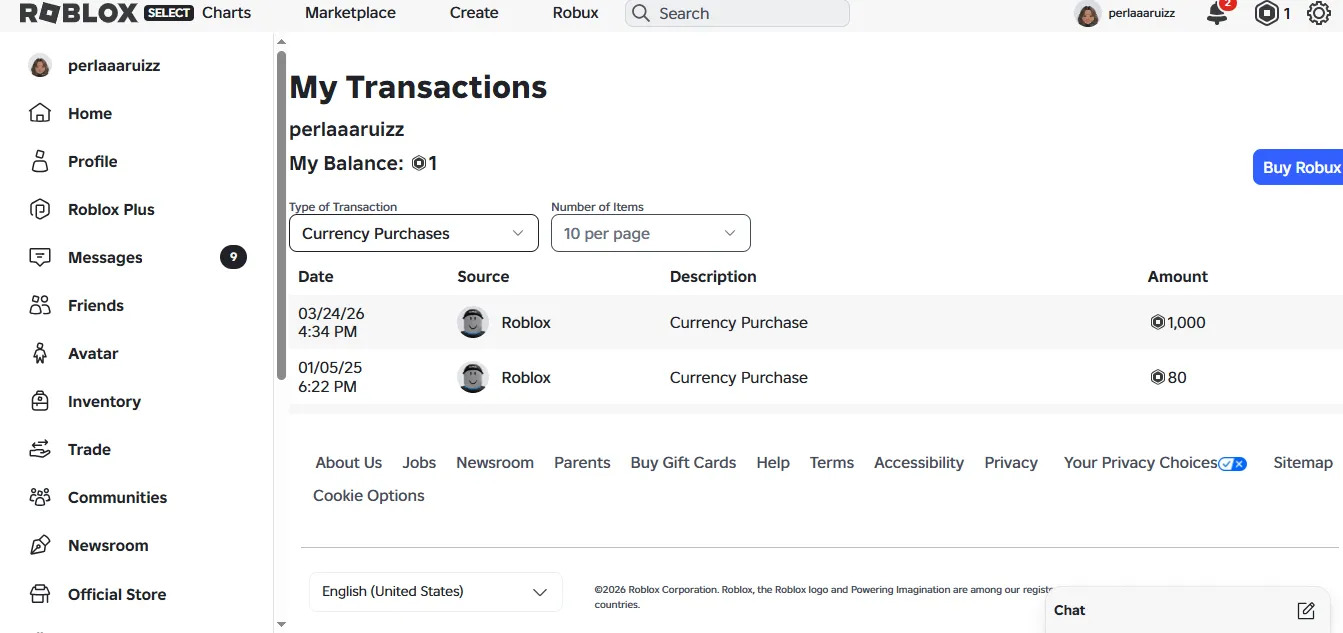
Task: Open the Buy Gift Cards footer link
Action: [x=683, y=462]
